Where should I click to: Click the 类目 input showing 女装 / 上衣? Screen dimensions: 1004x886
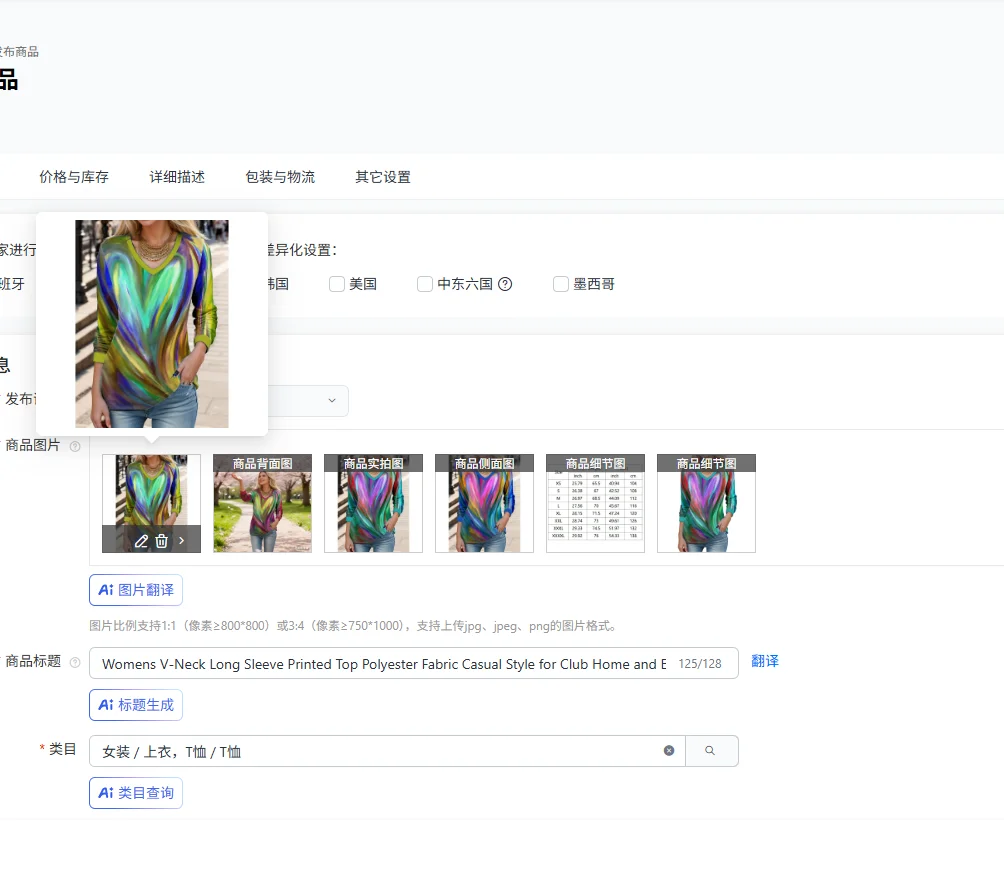pos(387,751)
